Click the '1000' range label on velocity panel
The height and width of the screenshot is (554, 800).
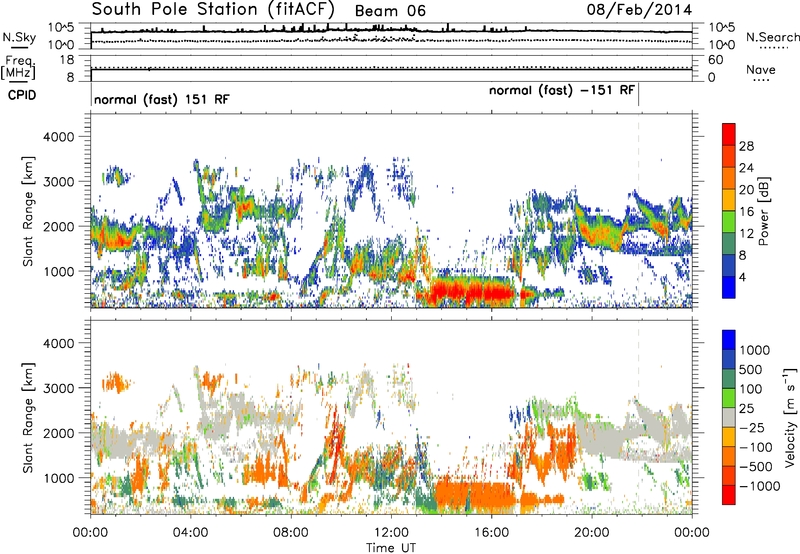click(58, 478)
